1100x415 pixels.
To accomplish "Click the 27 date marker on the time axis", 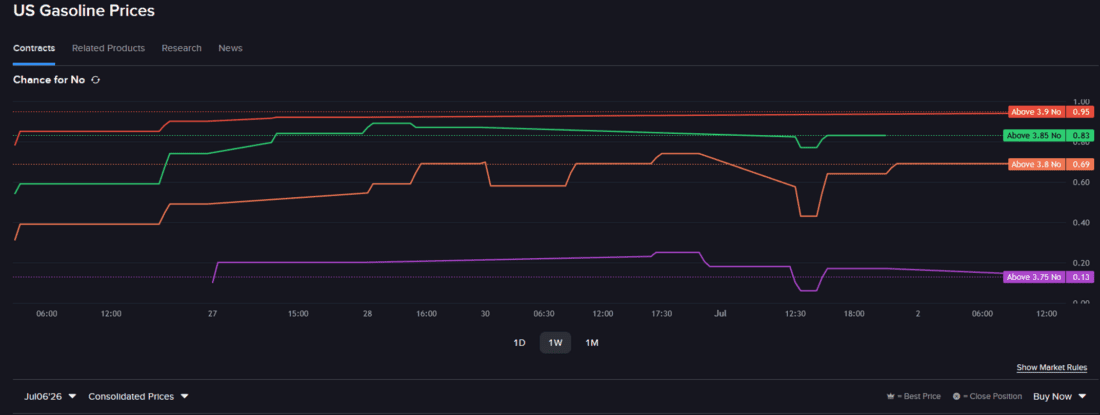I will point(213,314).
